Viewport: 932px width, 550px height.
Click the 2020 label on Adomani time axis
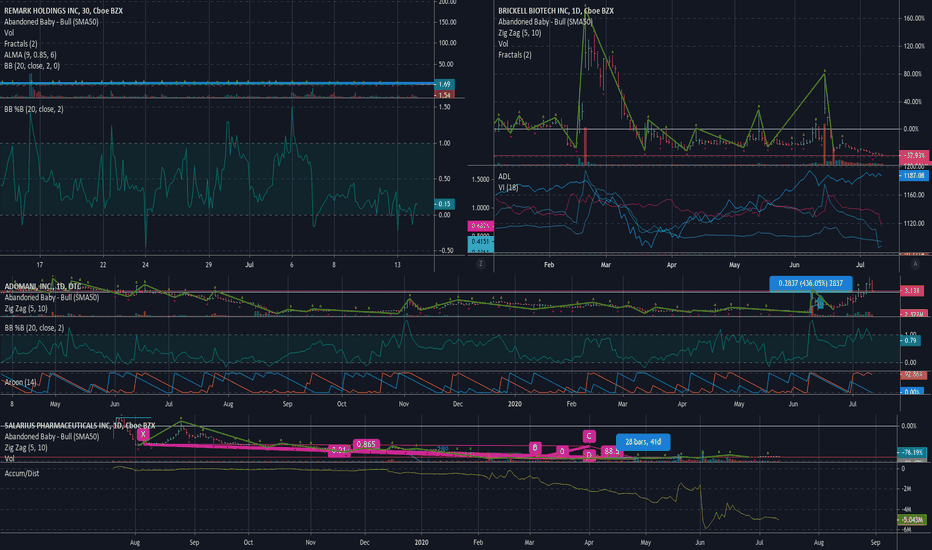[515, 404]
